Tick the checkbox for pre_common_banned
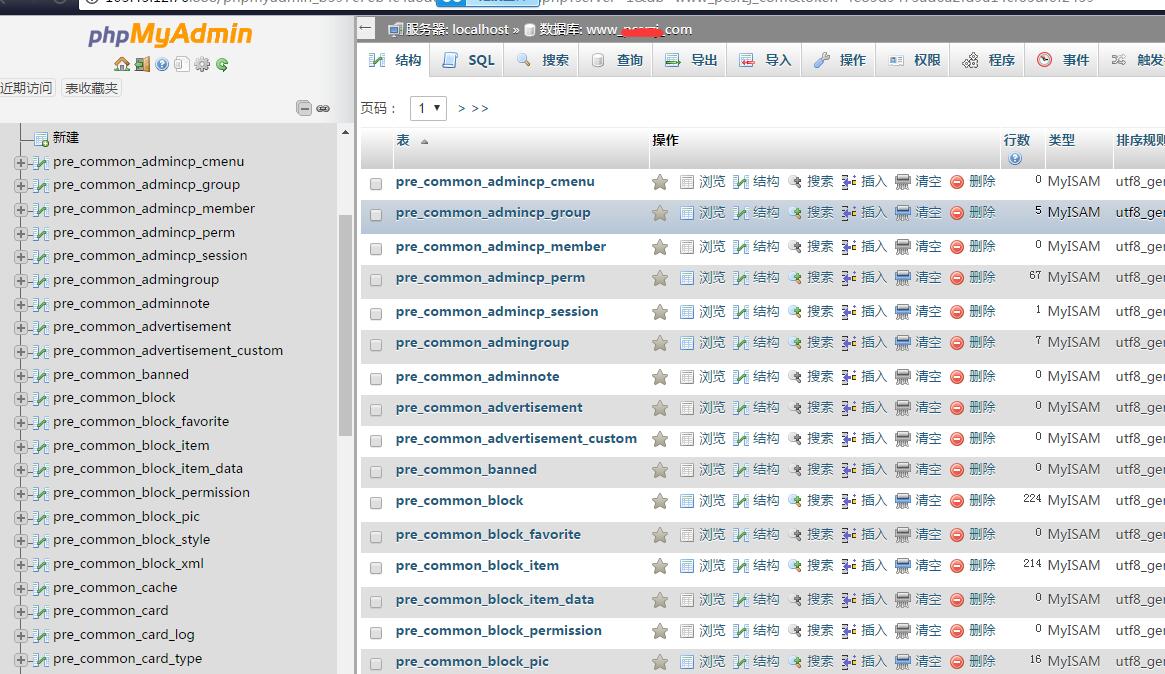The height and width of the screenshot is (674, 1165). tap(376, 472)
